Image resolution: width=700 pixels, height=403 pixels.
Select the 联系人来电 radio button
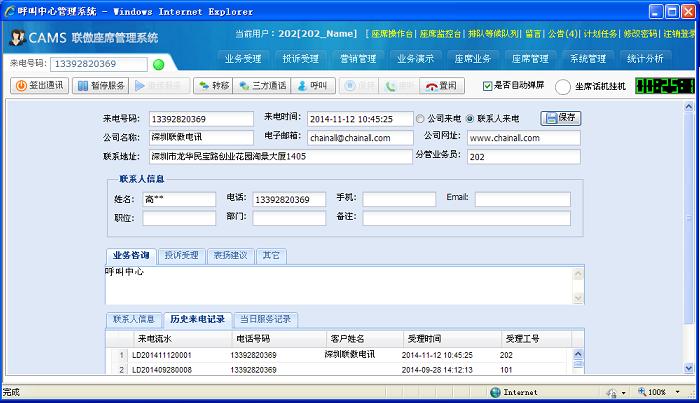pyautogui.click(x=470, y=118)
